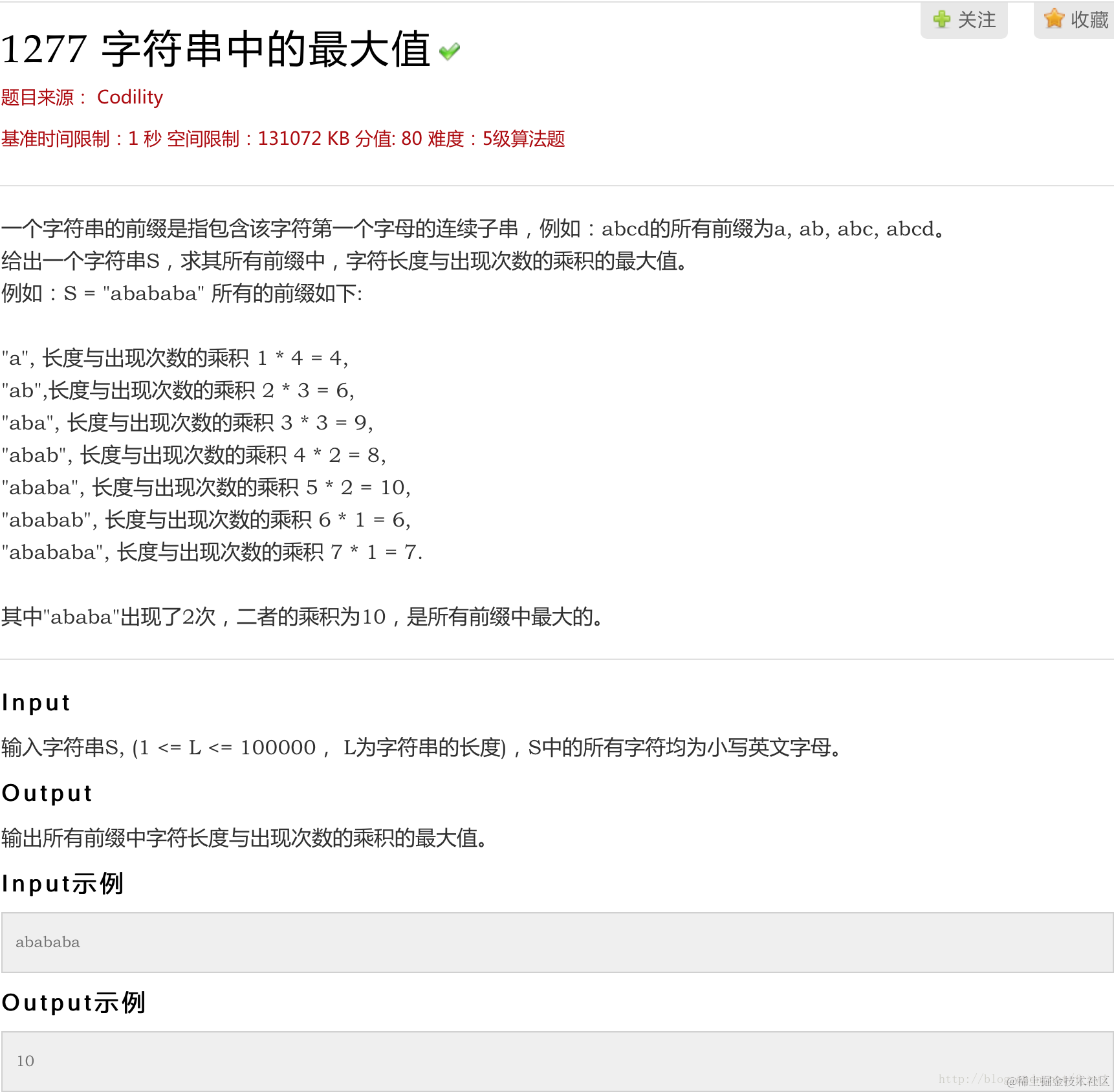The image size is (1114, 1092).
Task: Click the output description 输出所有前缀中字符长度
Action: 246,838
